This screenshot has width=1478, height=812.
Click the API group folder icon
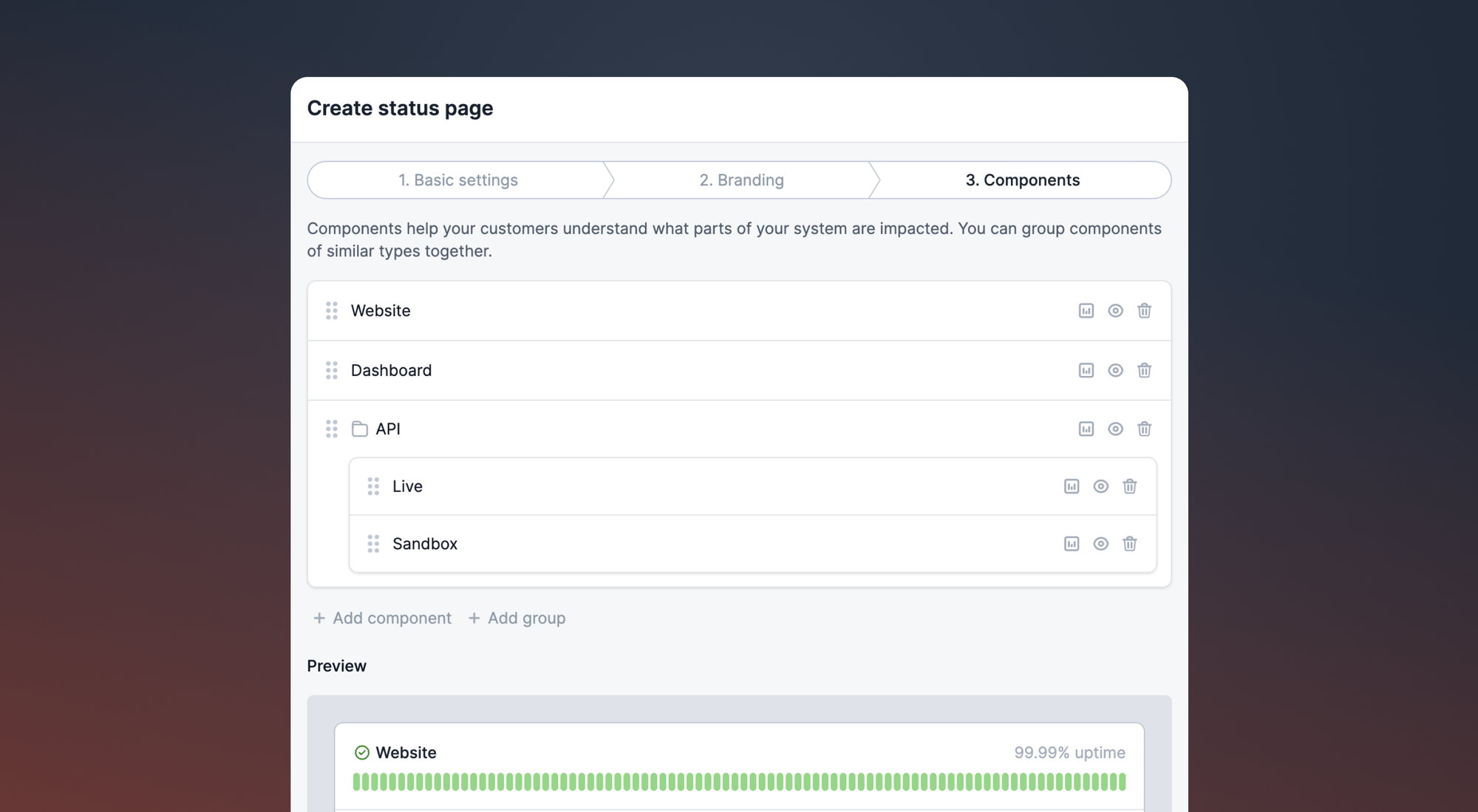(x=360, y=429)
